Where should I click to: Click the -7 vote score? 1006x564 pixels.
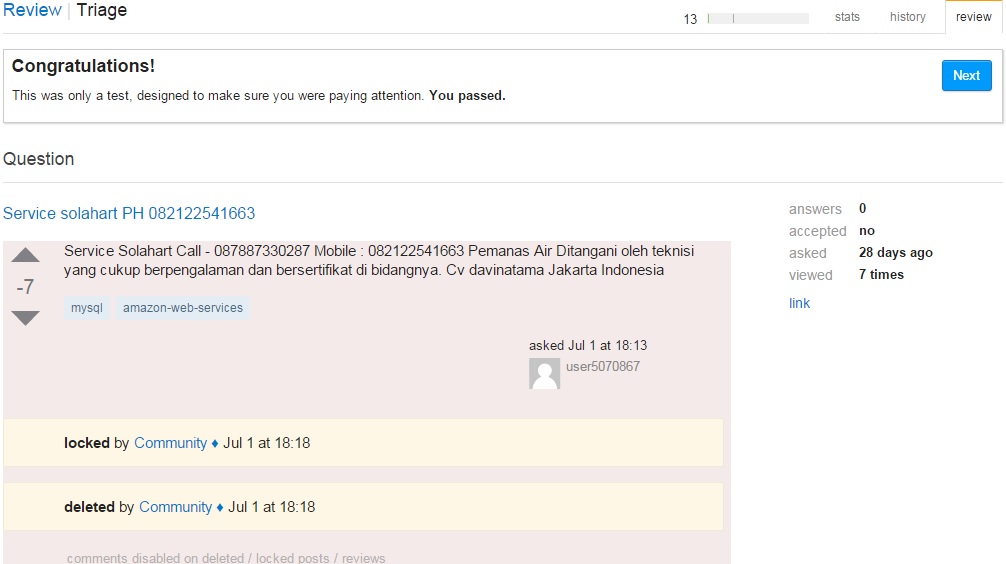25,287
